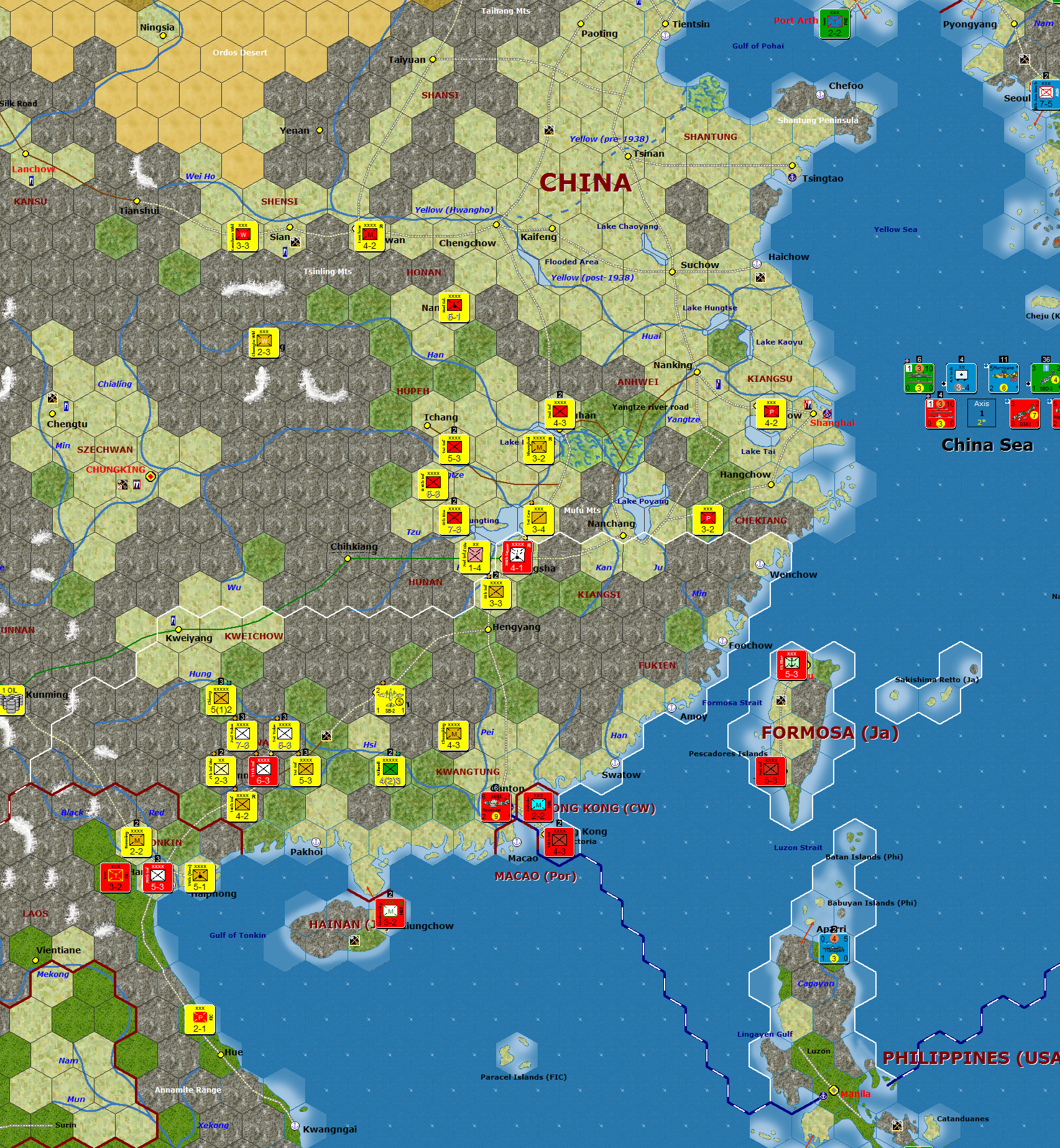Viewport: 1060px width, 1148px height.
Task: Click the Manila city label
Action: point(855,1093)
